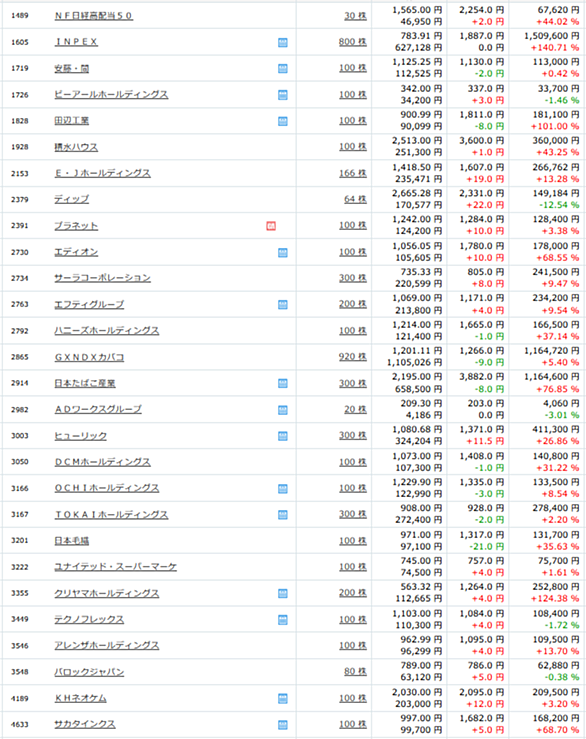Click the blue icon in the テクノフレックス row
This screenshot has width=586, height=739.
(x=283, y=620)
